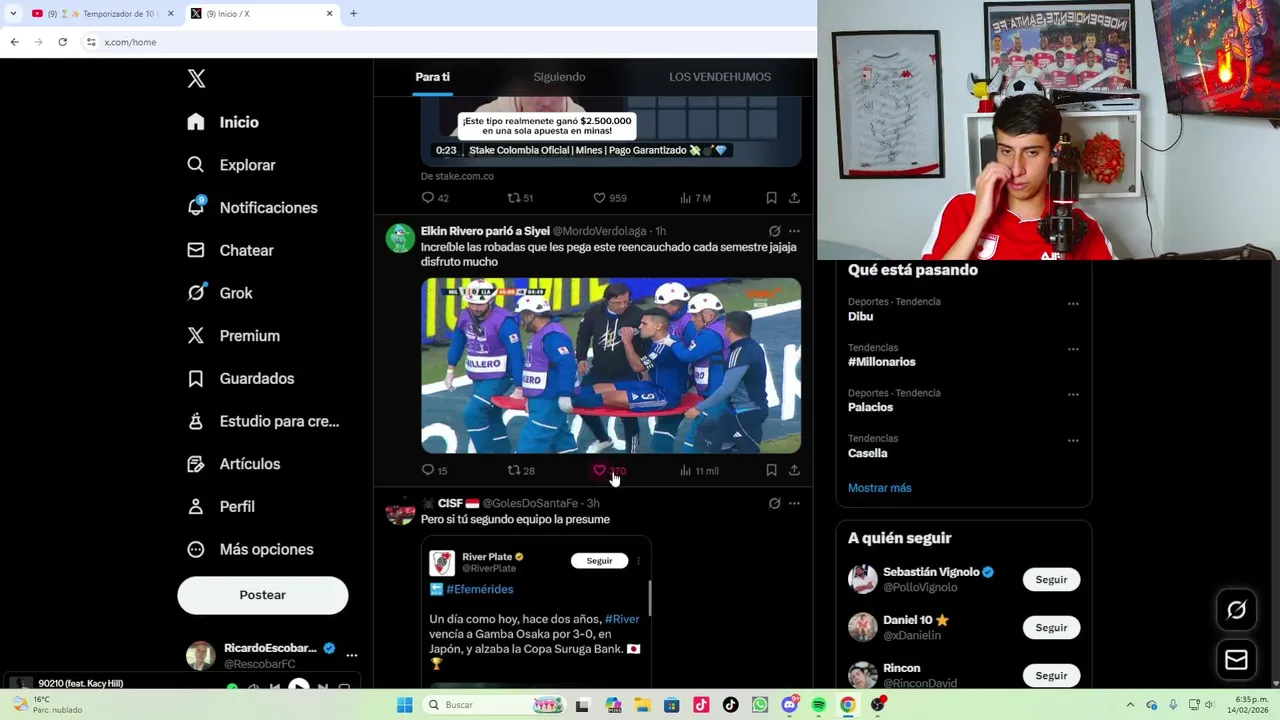Open #River hashtag link
1280x720 pixels.
(x=622, y=619)
